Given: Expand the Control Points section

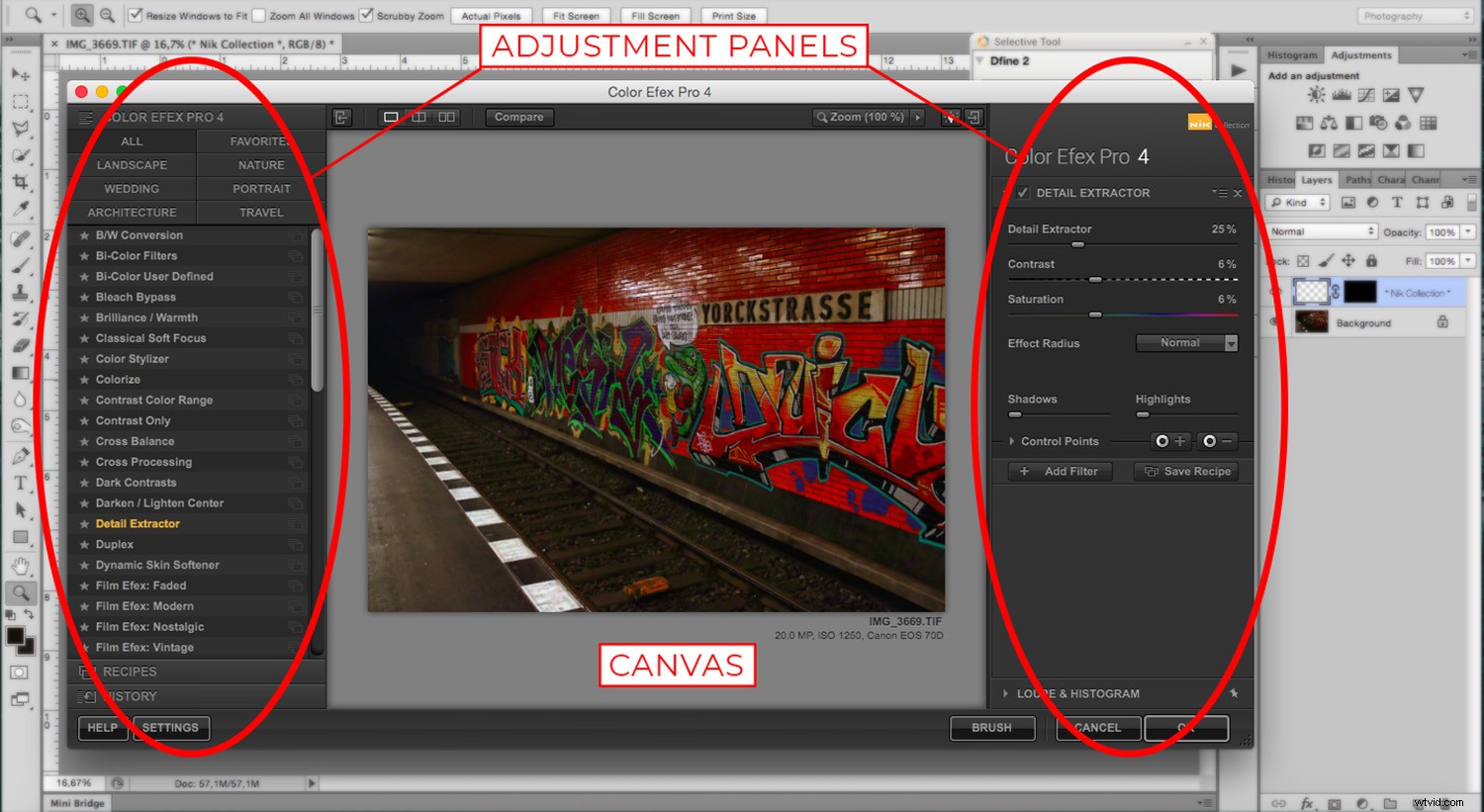Looking at the screenshot, I should click(x=1011, y=441).
